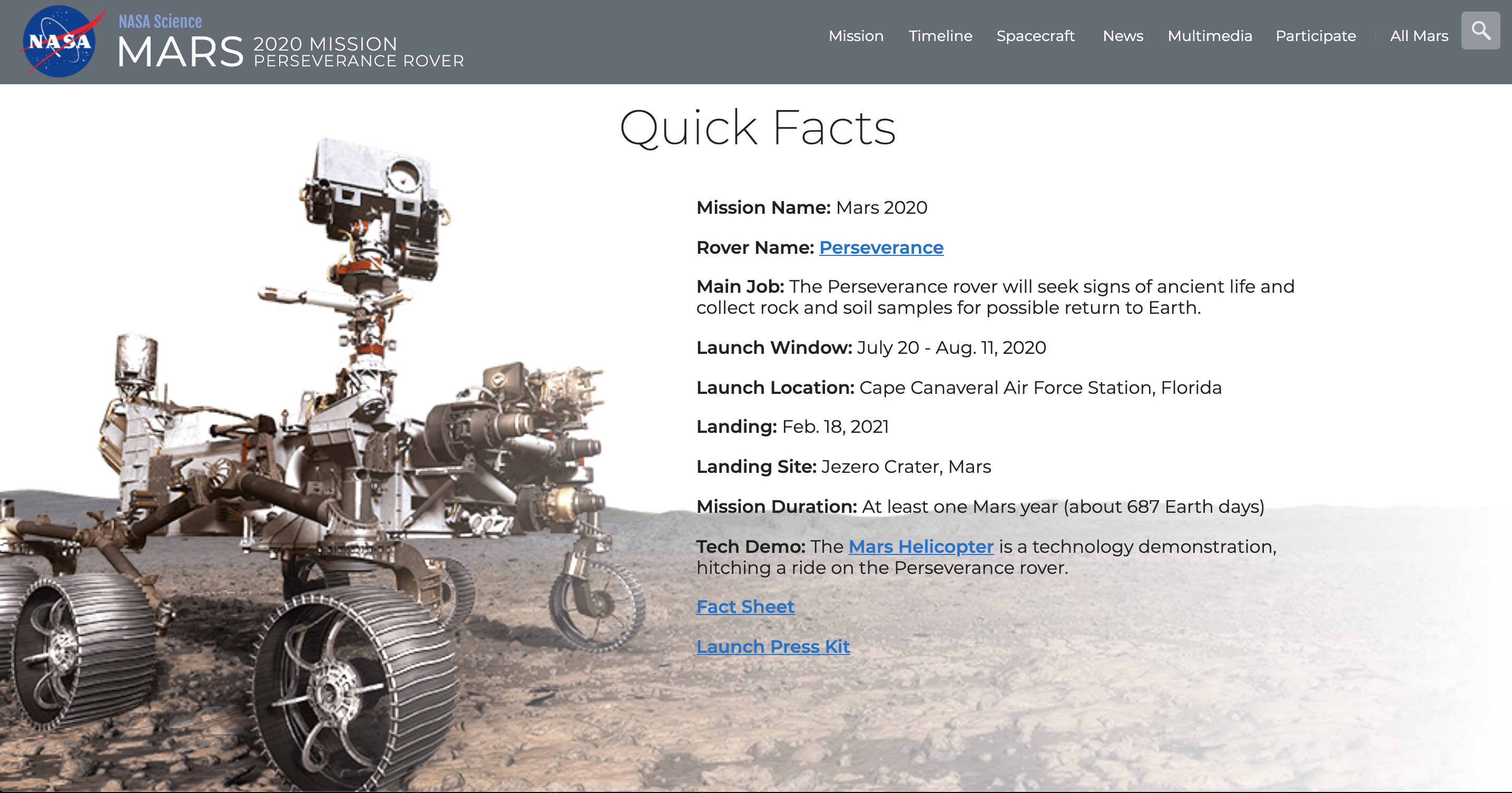Open the Multimedia menu
The image size is (1512, 793).
pos(1210,36)
